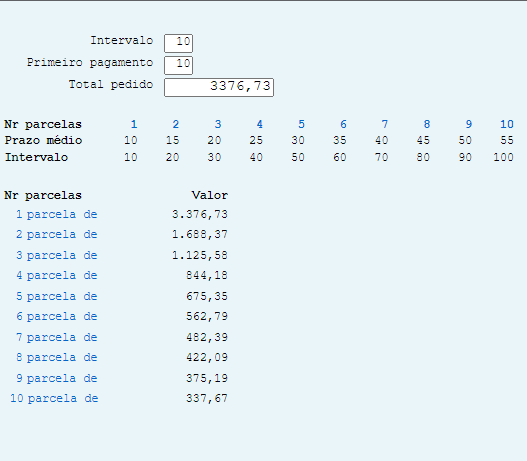Choose 7 in the Nr parcelas row

(x=385, y=124)
